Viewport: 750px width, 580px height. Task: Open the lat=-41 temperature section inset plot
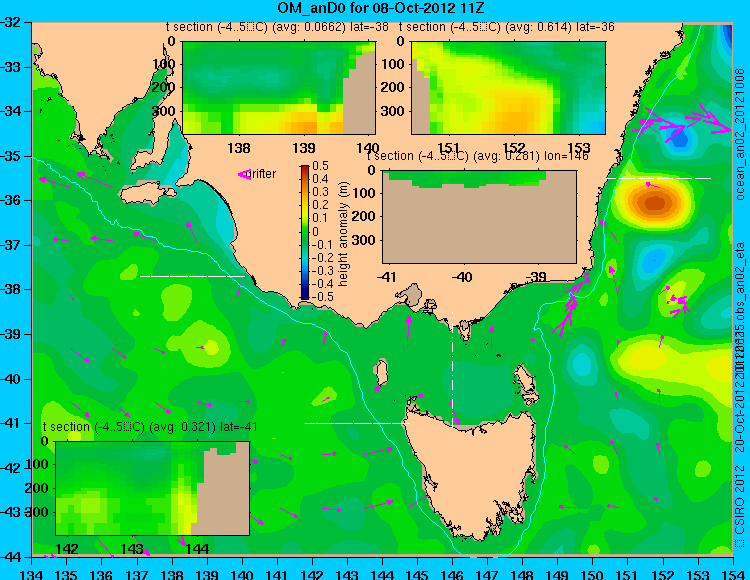[x=152, y=488]
